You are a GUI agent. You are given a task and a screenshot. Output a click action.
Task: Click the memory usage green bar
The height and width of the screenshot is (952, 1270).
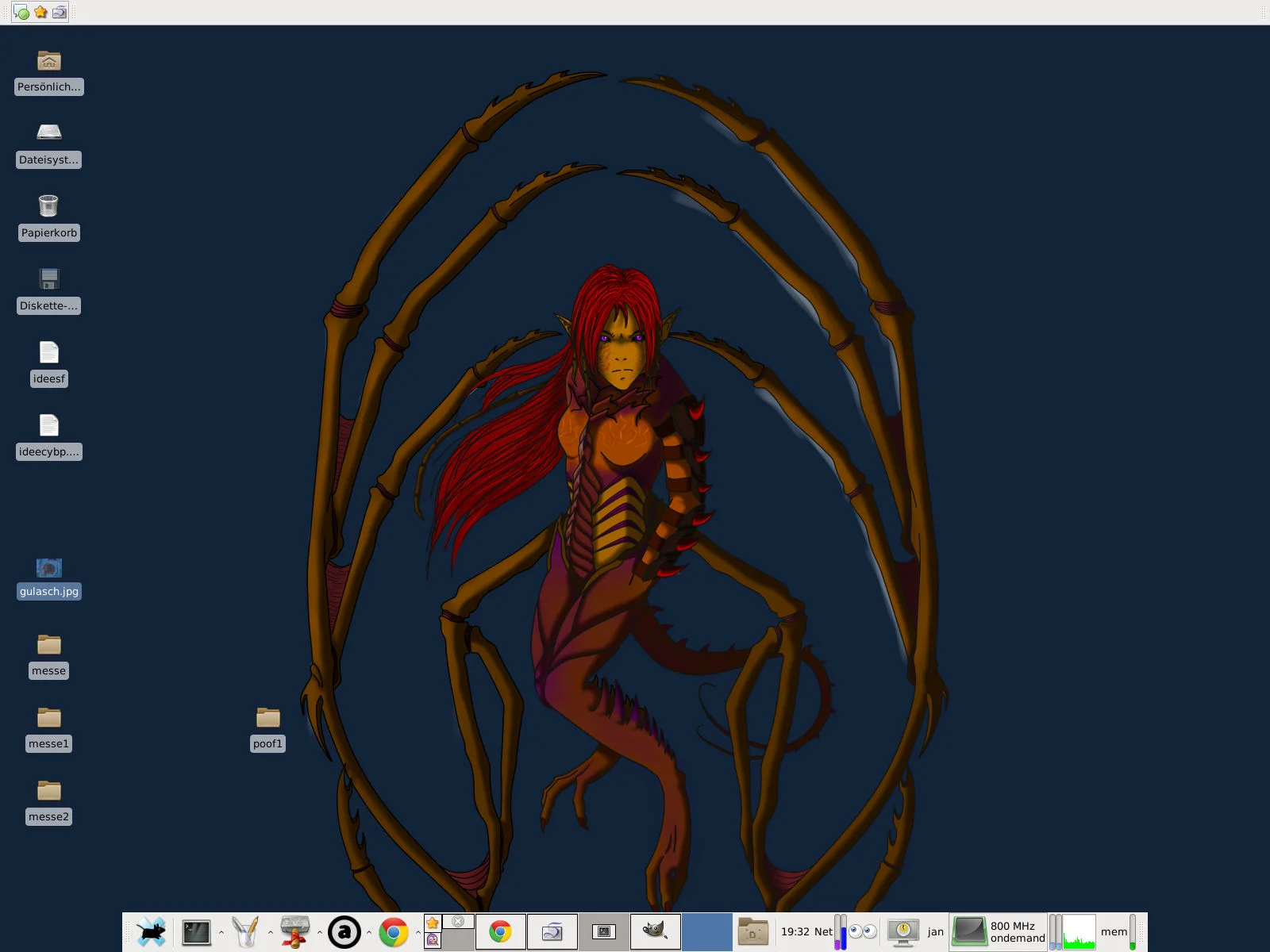1133,932
